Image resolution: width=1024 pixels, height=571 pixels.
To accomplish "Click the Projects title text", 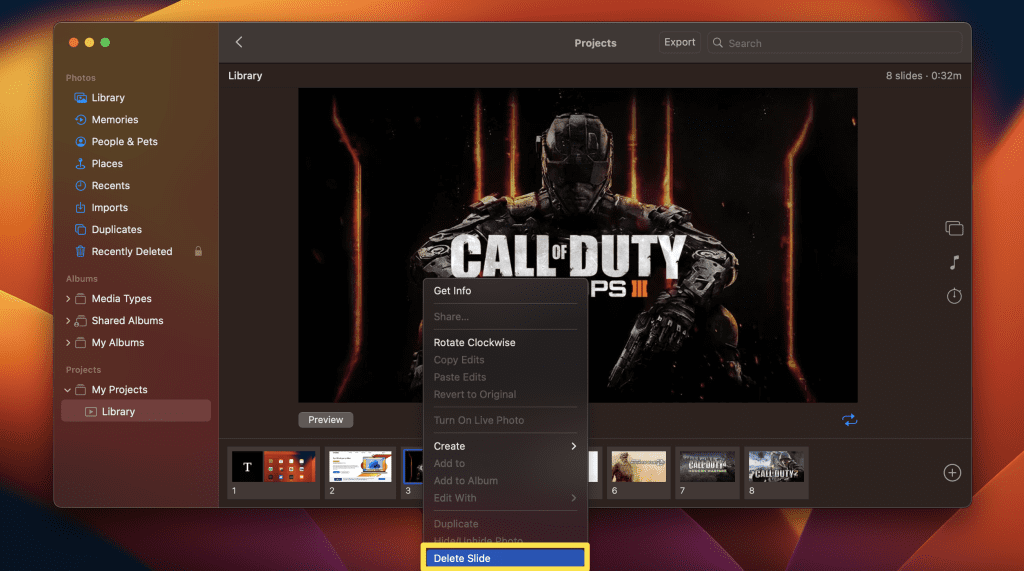I will pyautogui.click(x=595, y=43).
